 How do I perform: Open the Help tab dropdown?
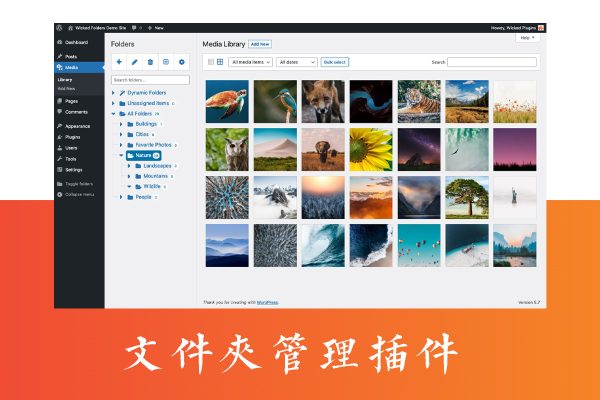pos(527,37)
